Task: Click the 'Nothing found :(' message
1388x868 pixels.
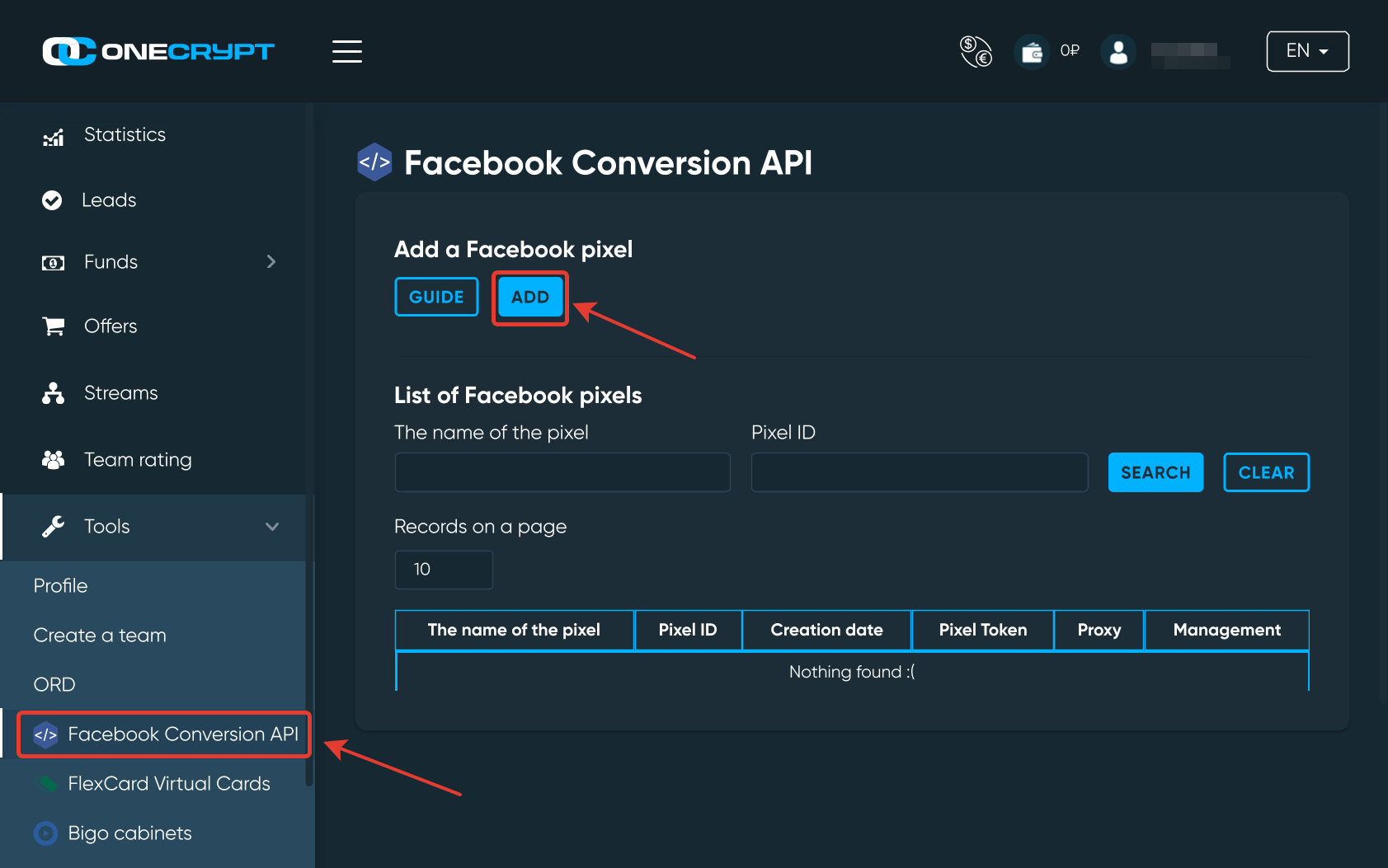Action: tap(852, 672)
